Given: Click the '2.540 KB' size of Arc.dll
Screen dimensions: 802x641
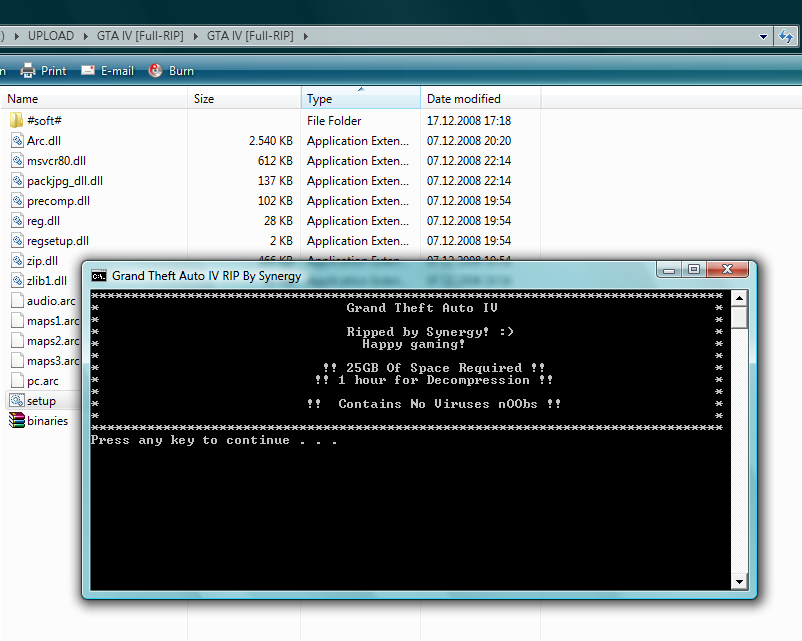Looking at the screenshot, I should coord(271,141).
